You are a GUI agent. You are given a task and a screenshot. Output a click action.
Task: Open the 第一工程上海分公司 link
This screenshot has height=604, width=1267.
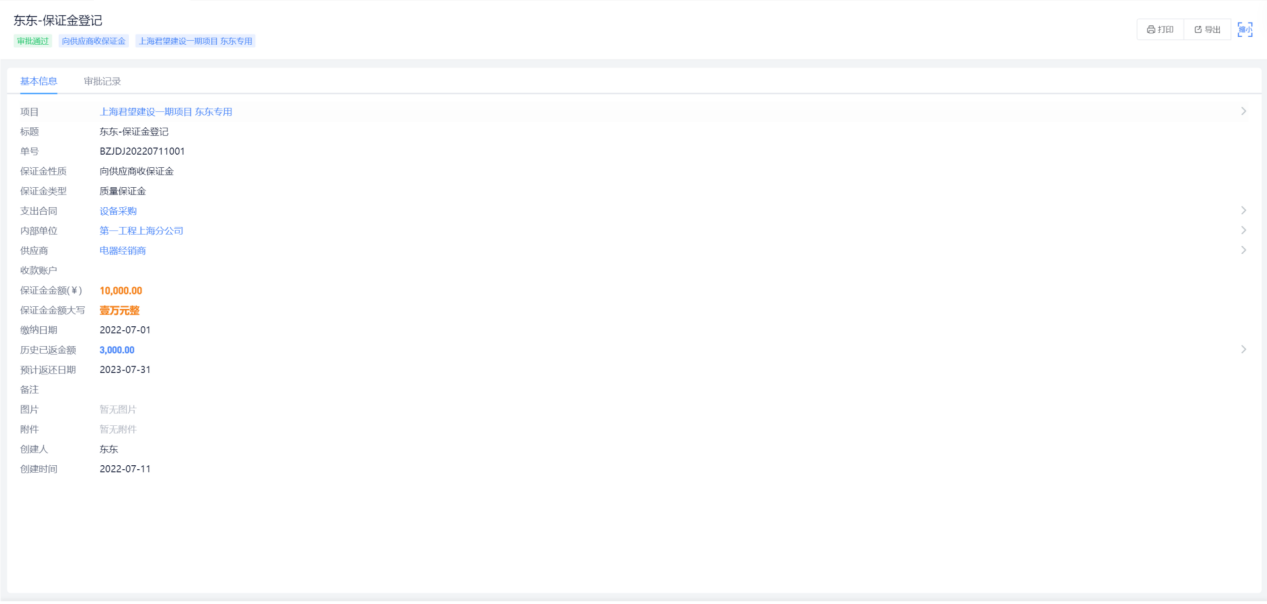pyautogui.click(x=141, y=231)
